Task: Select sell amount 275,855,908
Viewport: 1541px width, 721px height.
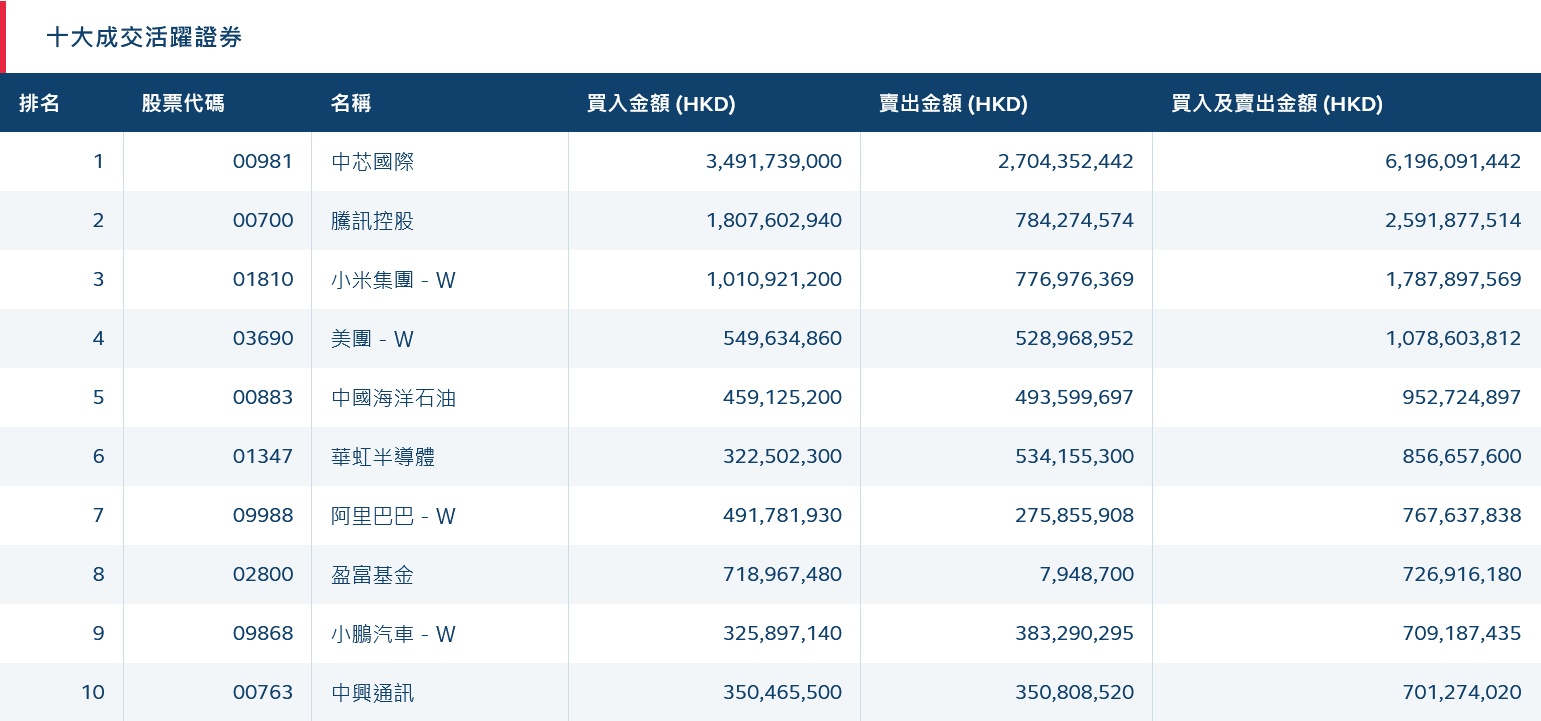Action: coord(1076,515)
